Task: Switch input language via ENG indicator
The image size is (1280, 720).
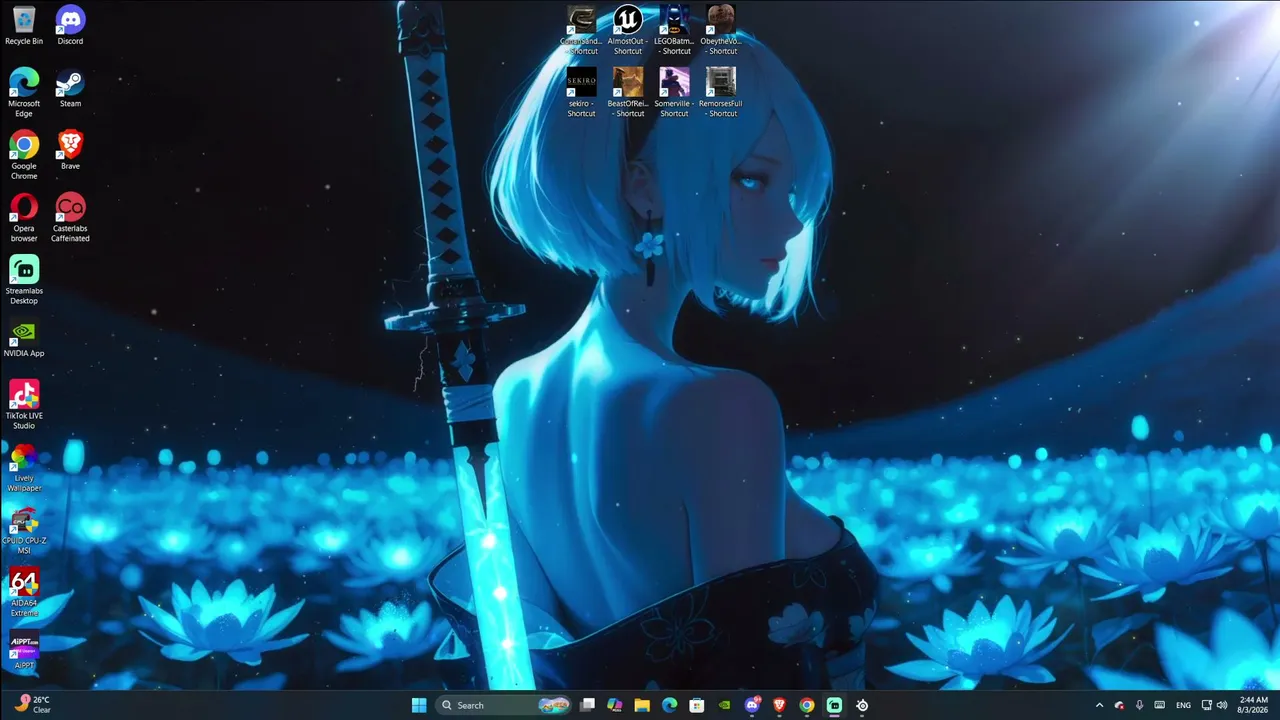Action: [1183, 705]
